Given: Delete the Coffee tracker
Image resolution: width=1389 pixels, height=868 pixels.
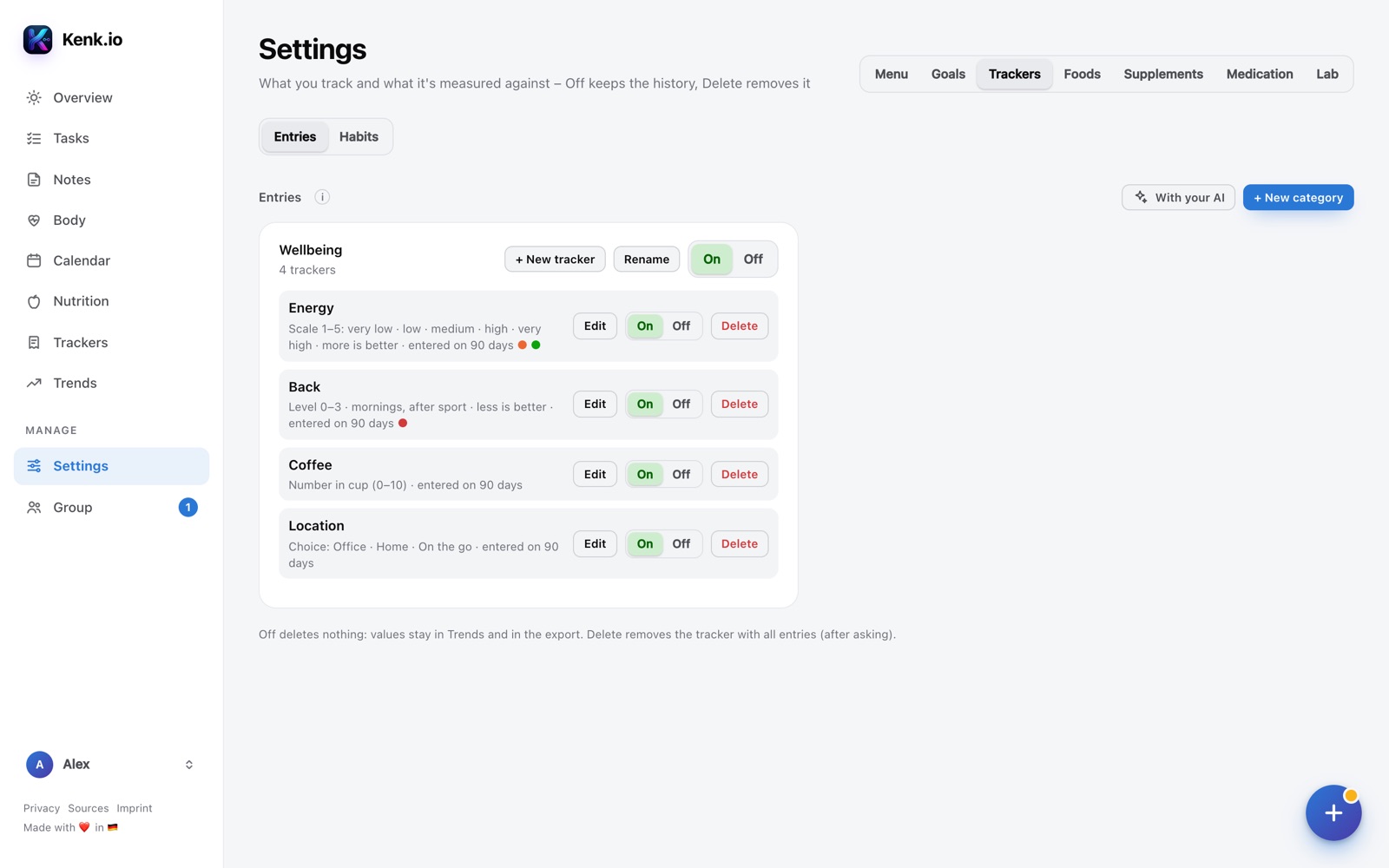Looking at the screenshot, I should 740,475.
